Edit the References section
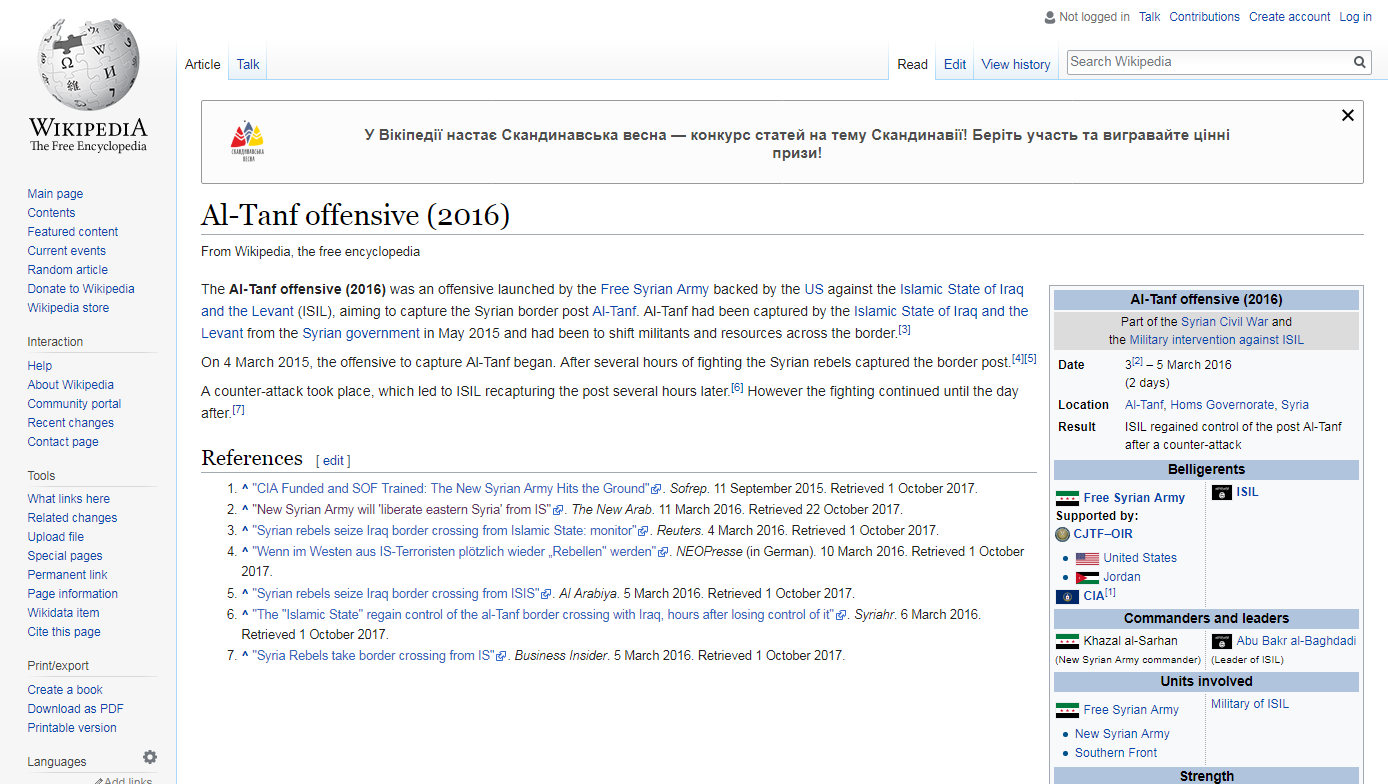The image size is (1388, 784). pyautogui.click(x=333, y=461)
